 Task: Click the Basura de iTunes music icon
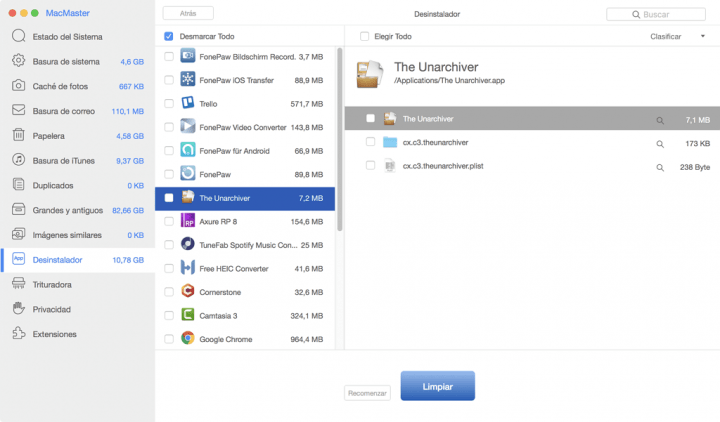coord(18,160)
